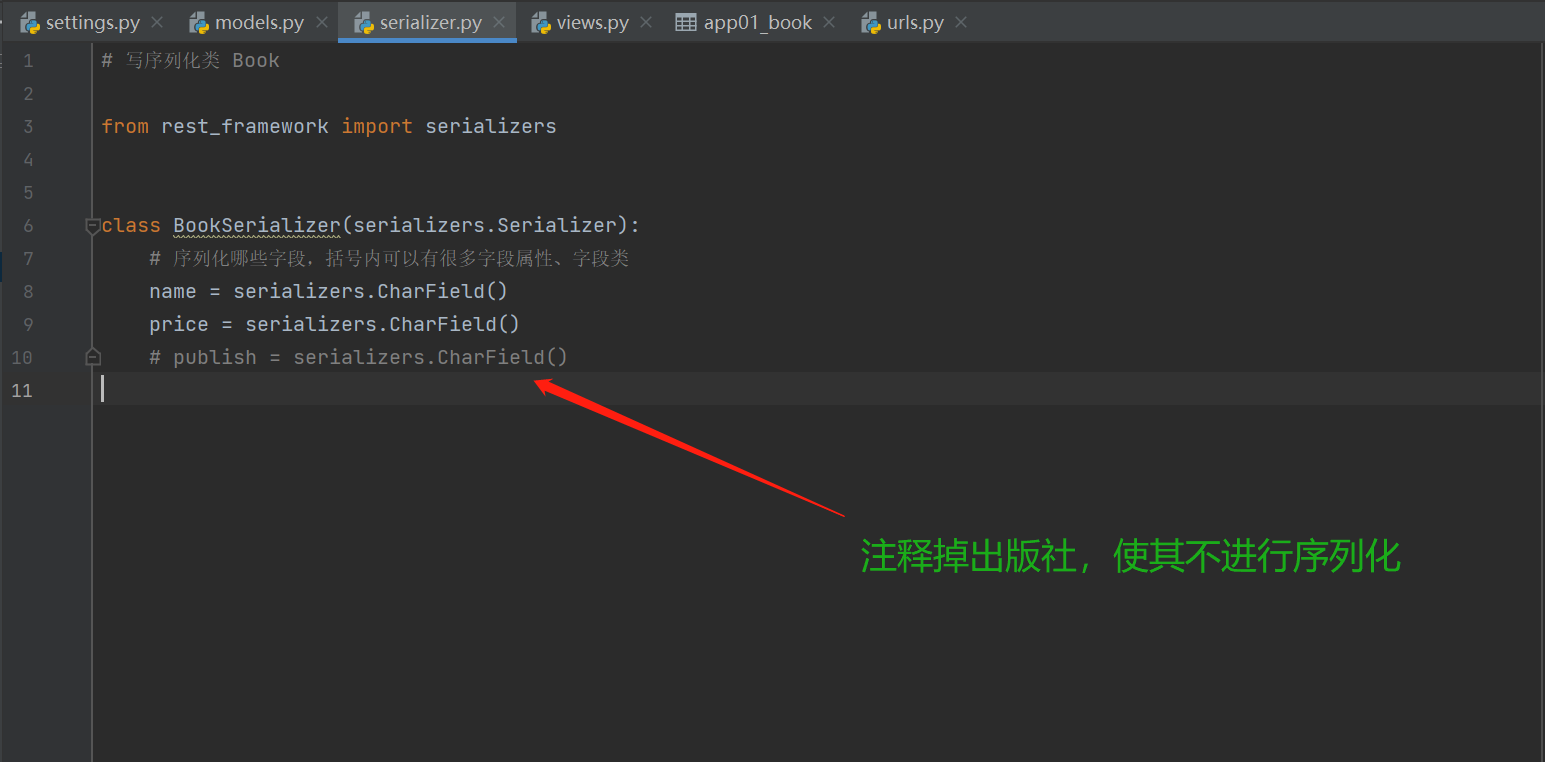Close the urls.py tab
This screenshot has height=762, width=1545.
(961, 22)
